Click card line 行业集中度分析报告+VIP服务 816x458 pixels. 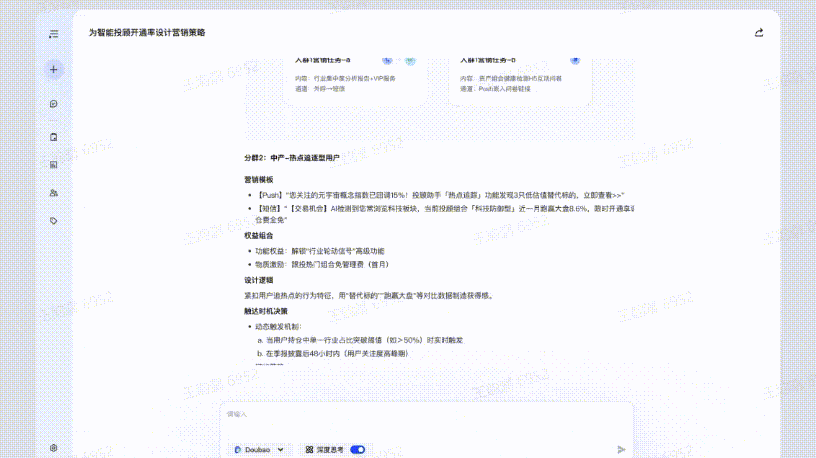346,79
